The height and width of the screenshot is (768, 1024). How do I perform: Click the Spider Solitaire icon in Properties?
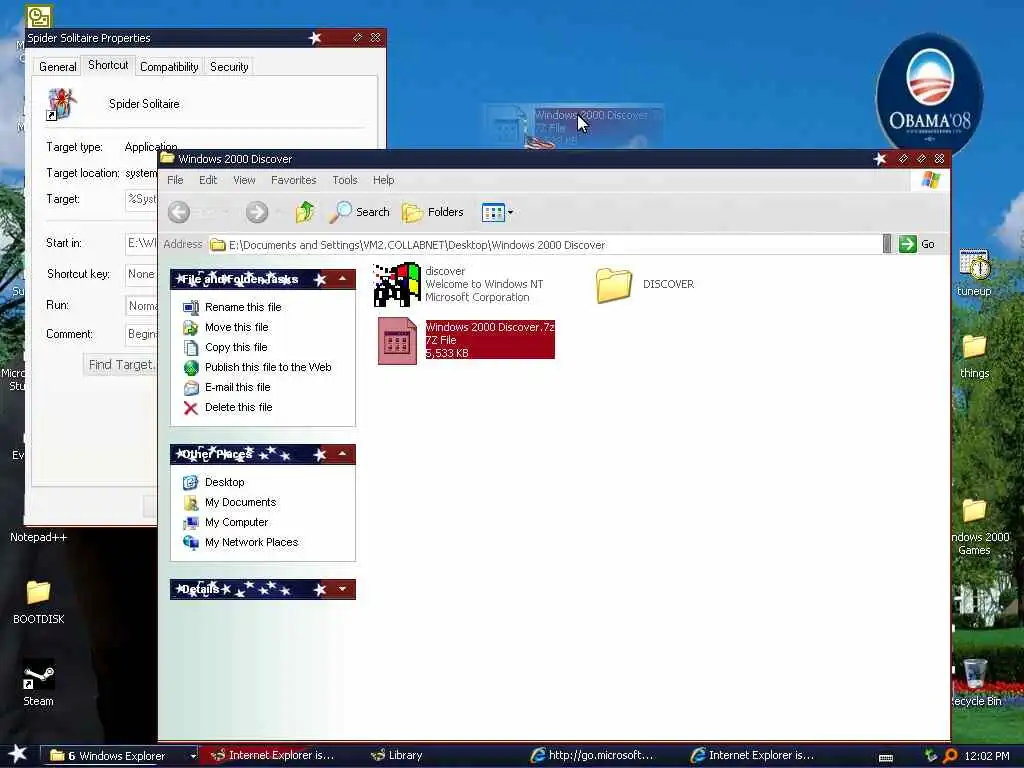61,104
